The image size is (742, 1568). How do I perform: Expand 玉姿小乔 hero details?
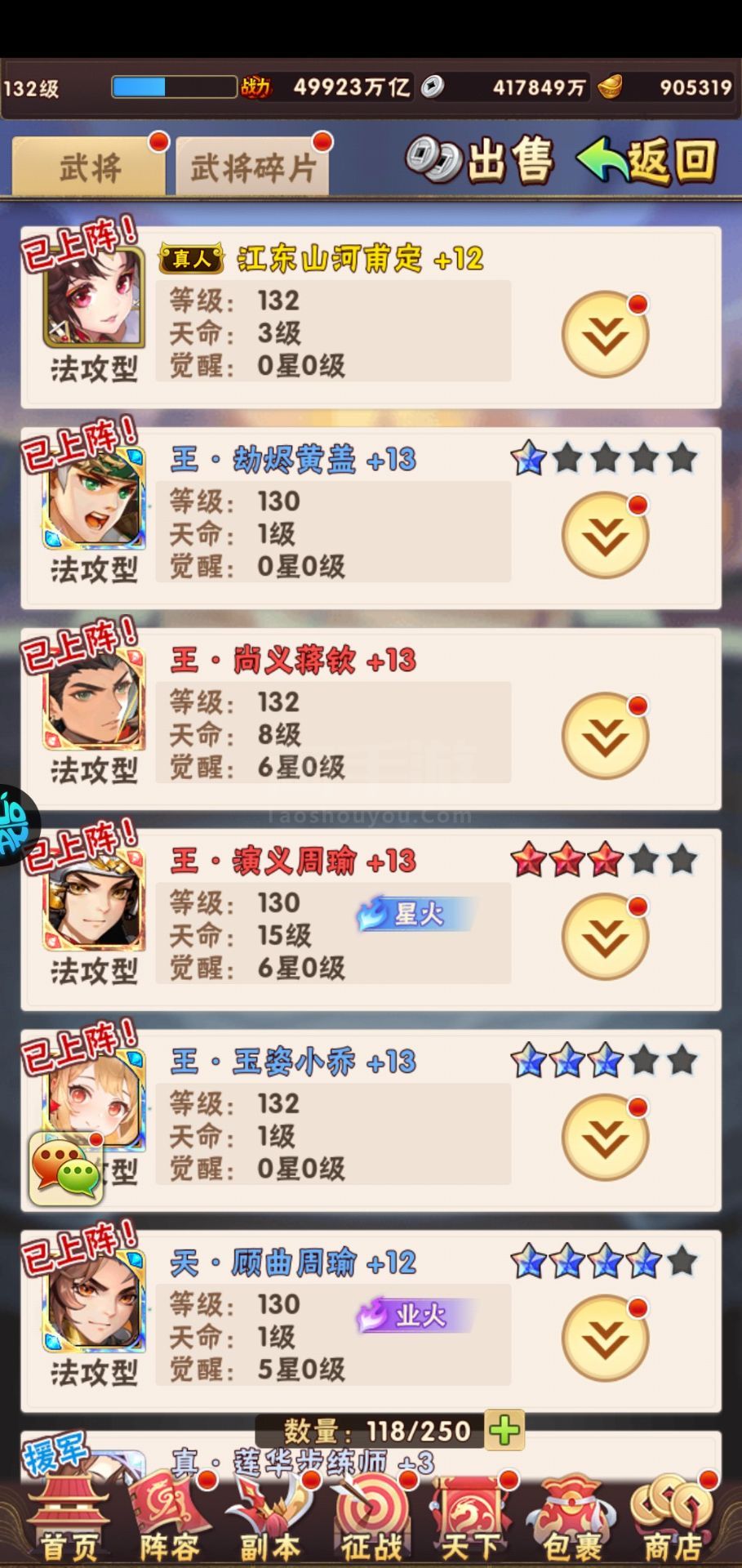tap(605, 1138)
